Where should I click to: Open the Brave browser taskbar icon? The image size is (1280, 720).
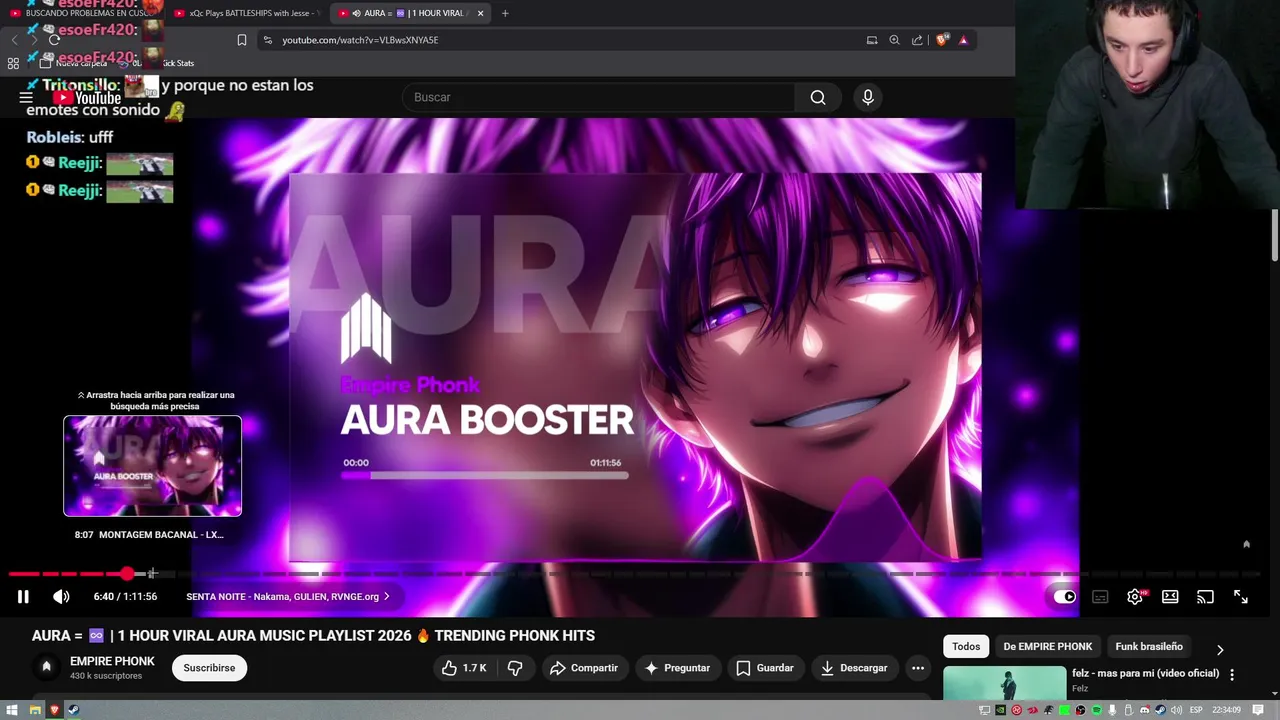[54, 710]
